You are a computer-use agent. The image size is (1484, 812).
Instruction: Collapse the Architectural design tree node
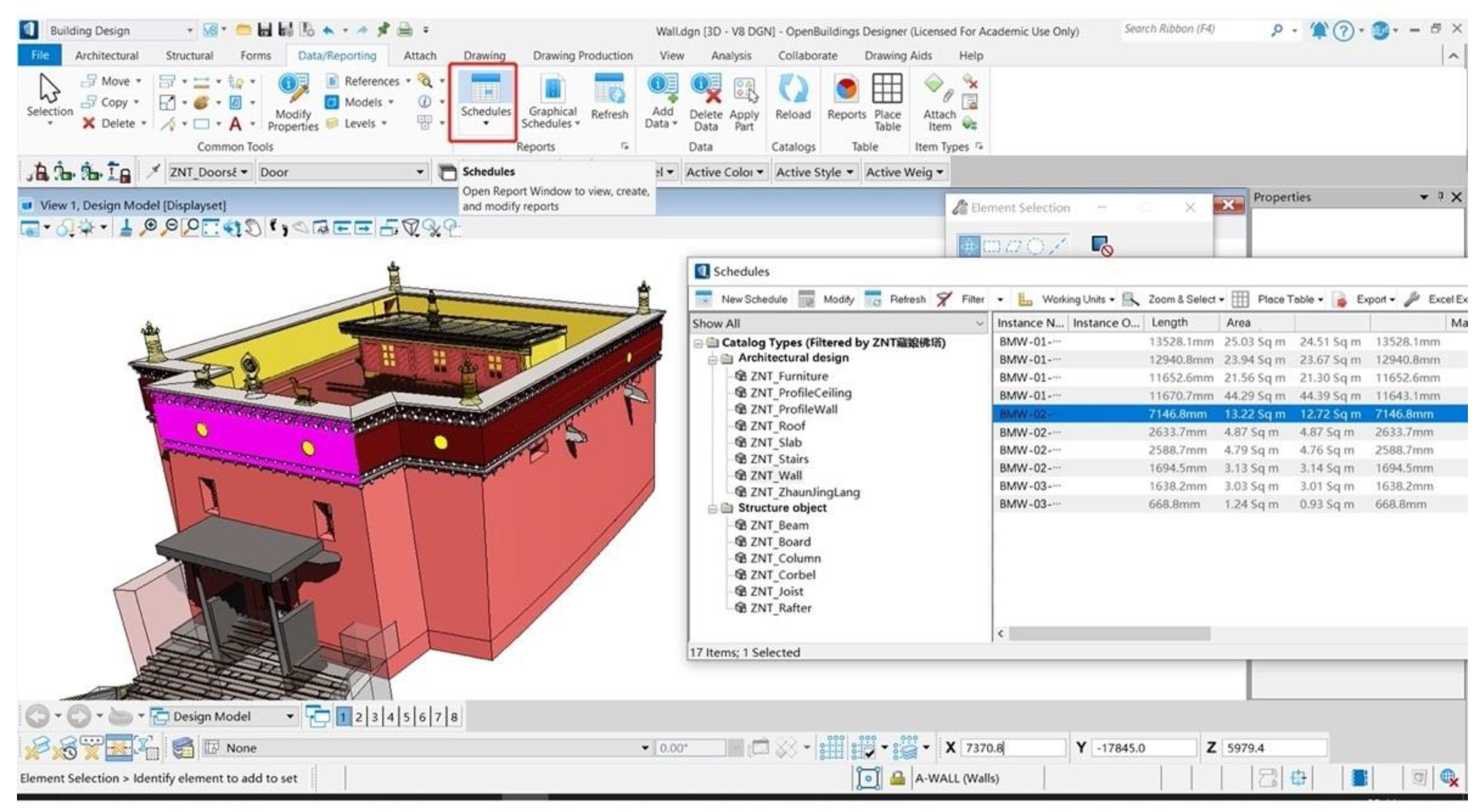coord(713,359)
